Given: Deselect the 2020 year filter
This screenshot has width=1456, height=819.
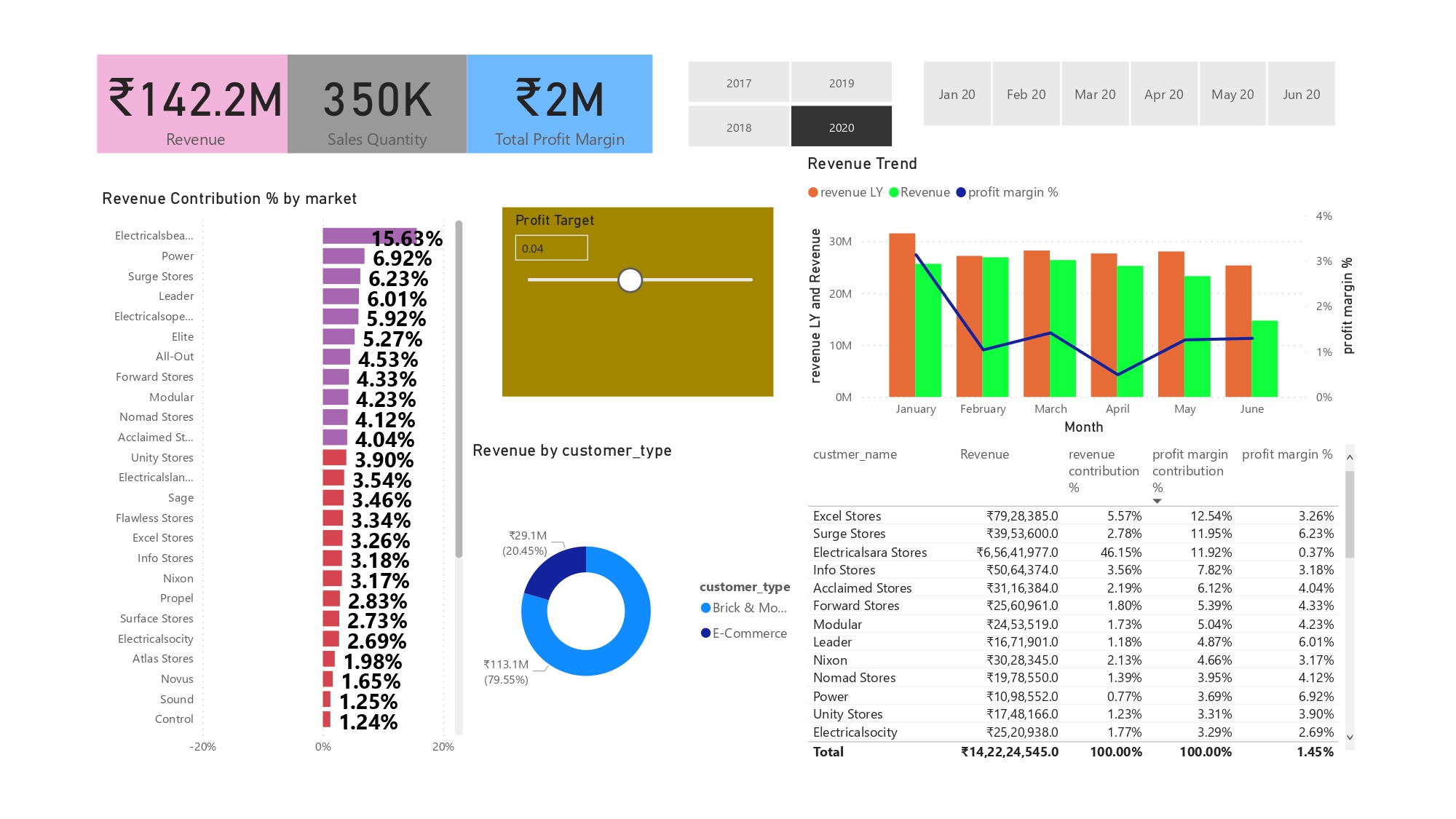Looking at the screenshot, I should pos(842,126).
